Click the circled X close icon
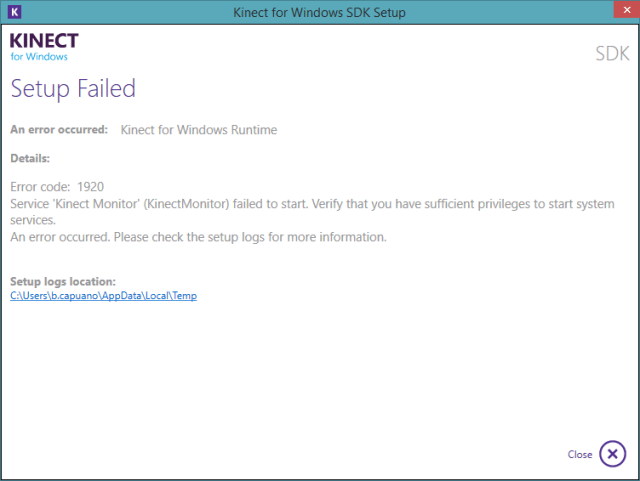640x481 pixels. [612, 454]
